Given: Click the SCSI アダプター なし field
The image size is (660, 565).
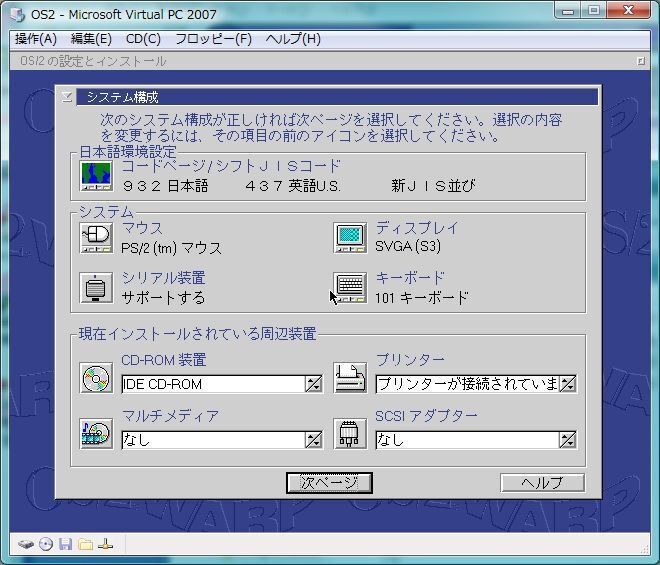Looking at the screenshot, I should [x=467, y=440].
